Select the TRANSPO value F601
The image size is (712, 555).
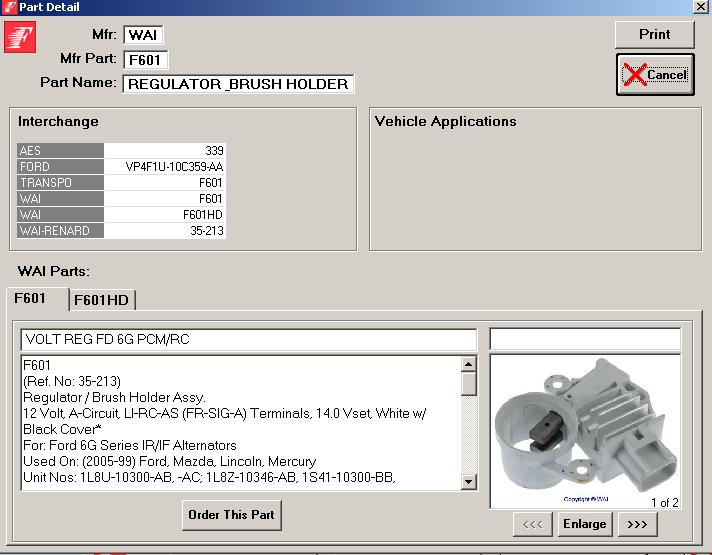(x=165, y=183)
